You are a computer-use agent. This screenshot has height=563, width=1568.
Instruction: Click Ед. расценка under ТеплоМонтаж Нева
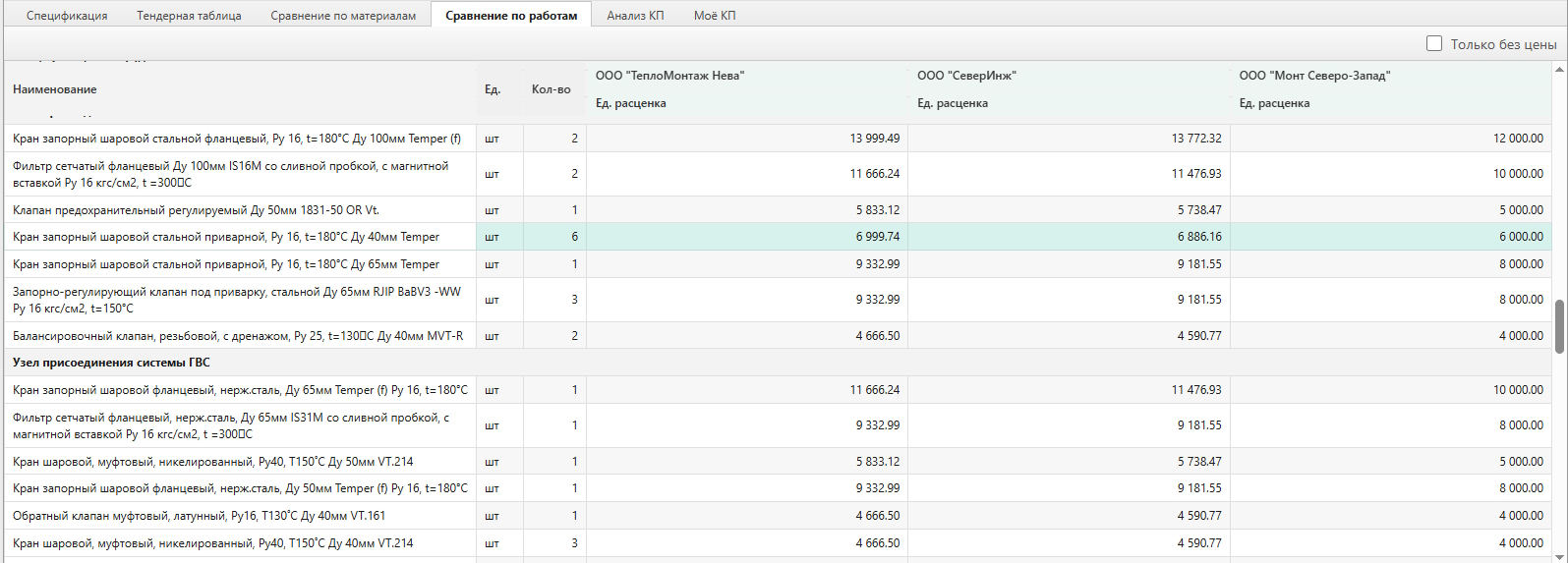coord(630,103)
